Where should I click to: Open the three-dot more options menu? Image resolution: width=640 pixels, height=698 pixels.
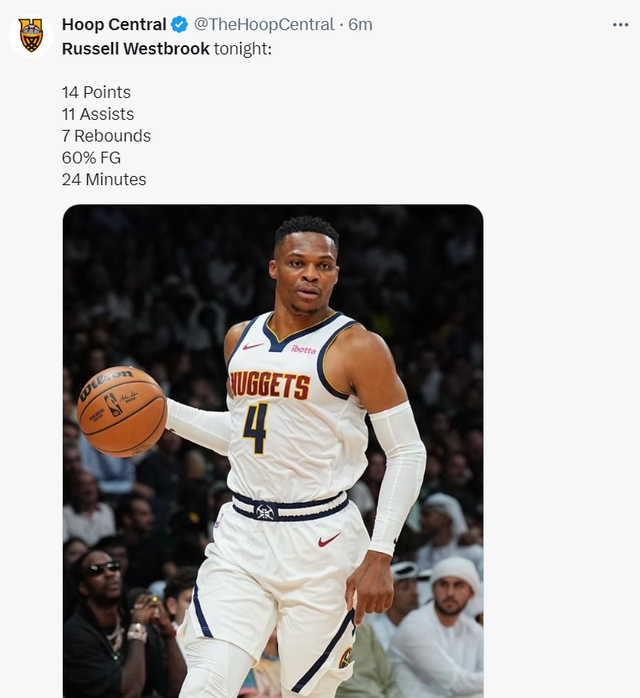620,25
